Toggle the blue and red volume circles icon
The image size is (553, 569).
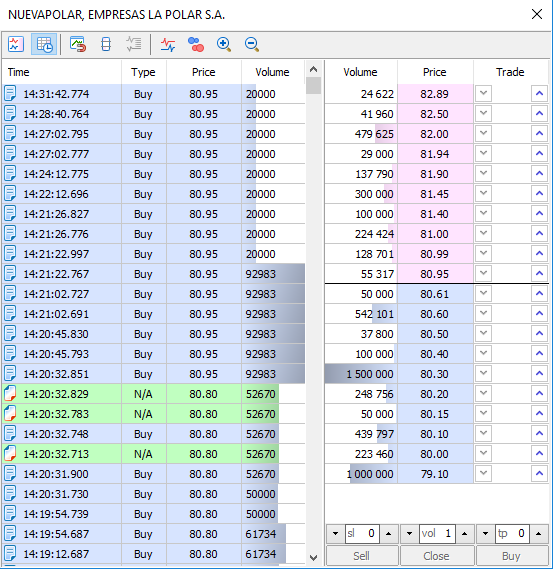coord(196,44)
